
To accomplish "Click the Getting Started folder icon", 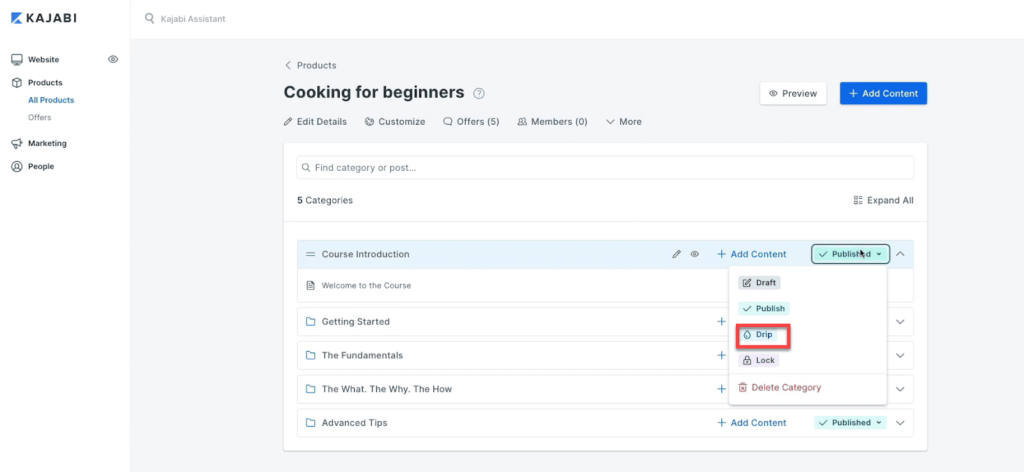I will [x=311, y=321].
